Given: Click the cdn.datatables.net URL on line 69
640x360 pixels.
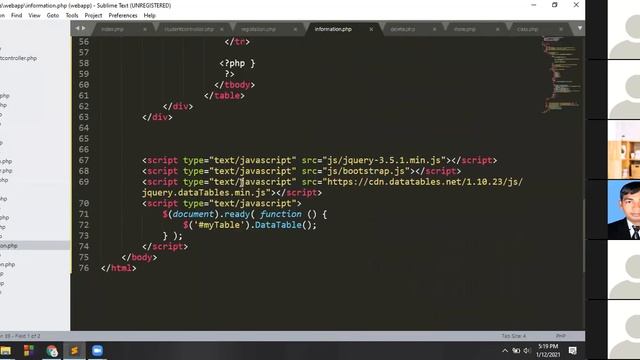Looking at the screenshot, I should click(425, 182).
